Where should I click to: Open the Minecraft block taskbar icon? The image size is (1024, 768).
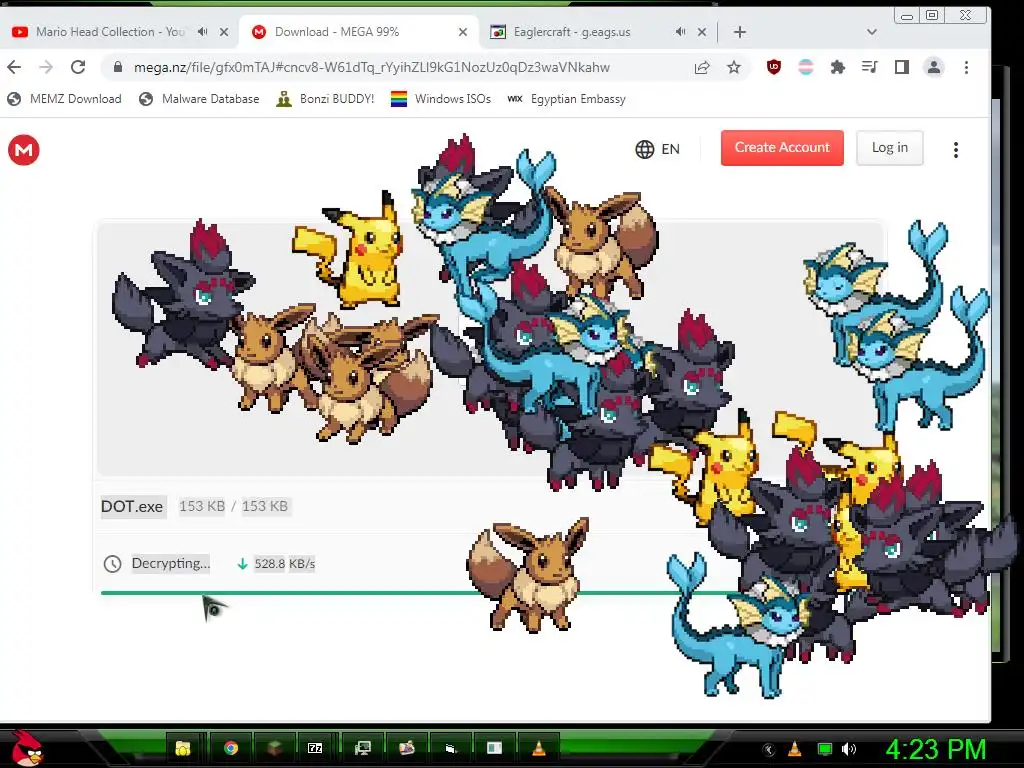[274, 748]
